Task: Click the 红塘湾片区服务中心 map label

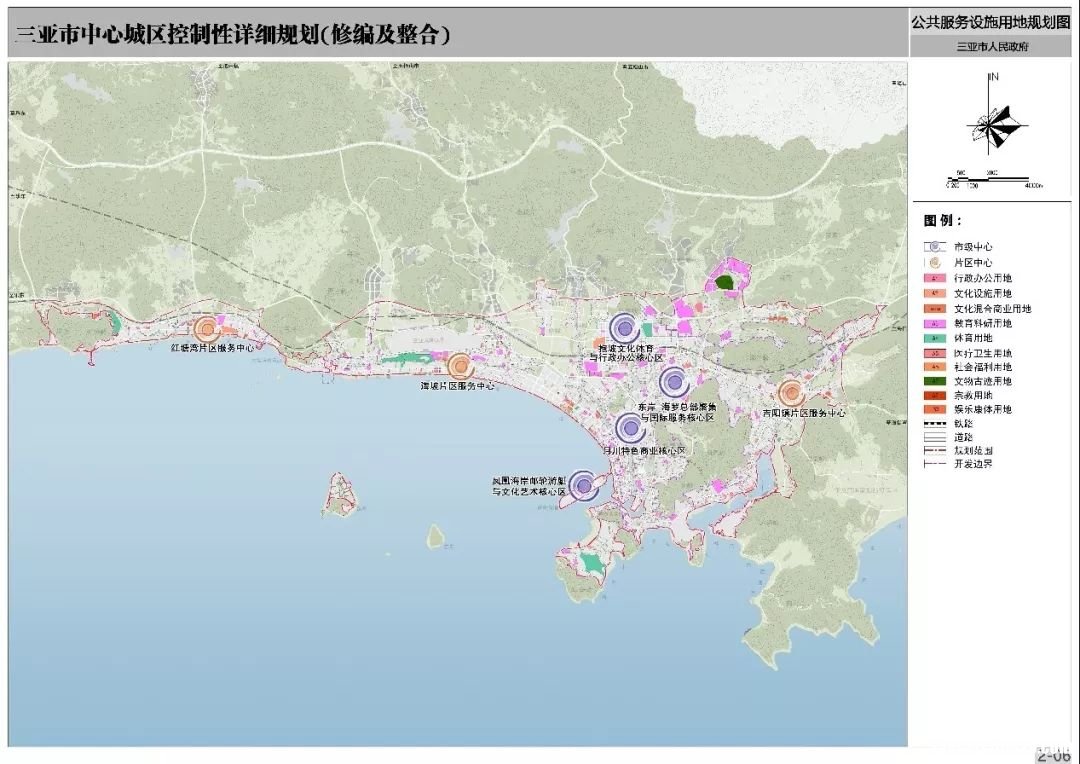Action: coord(212,348)
